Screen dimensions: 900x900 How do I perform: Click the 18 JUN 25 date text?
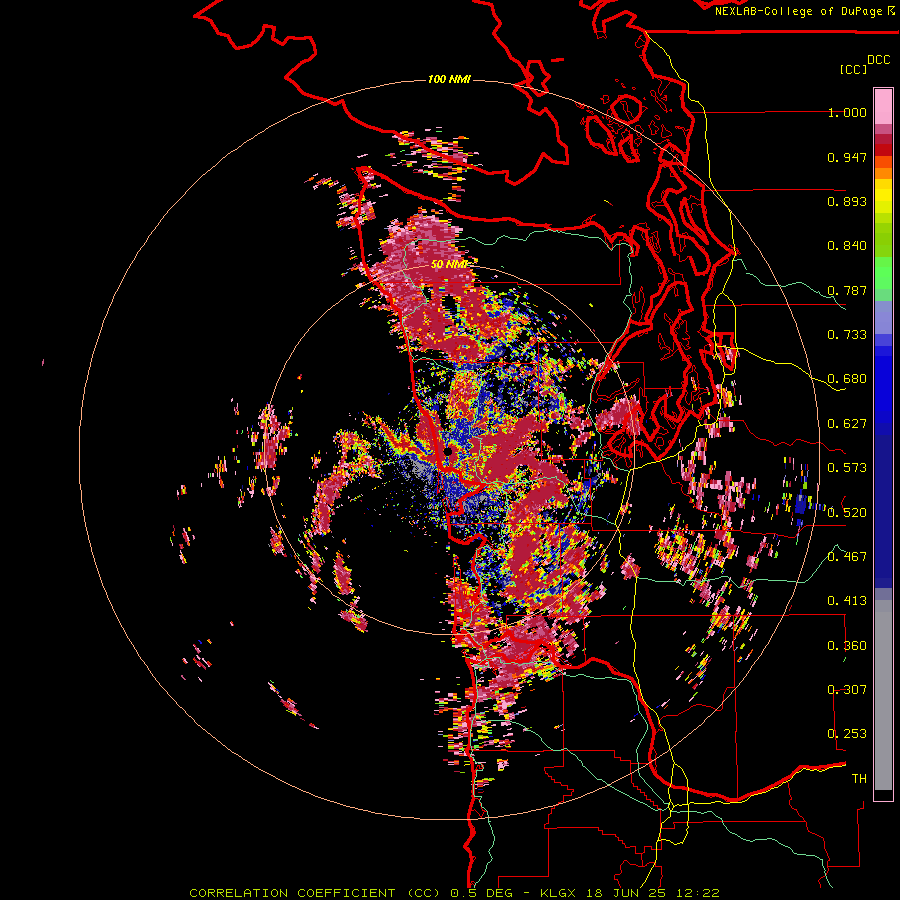tap(627, 893)
